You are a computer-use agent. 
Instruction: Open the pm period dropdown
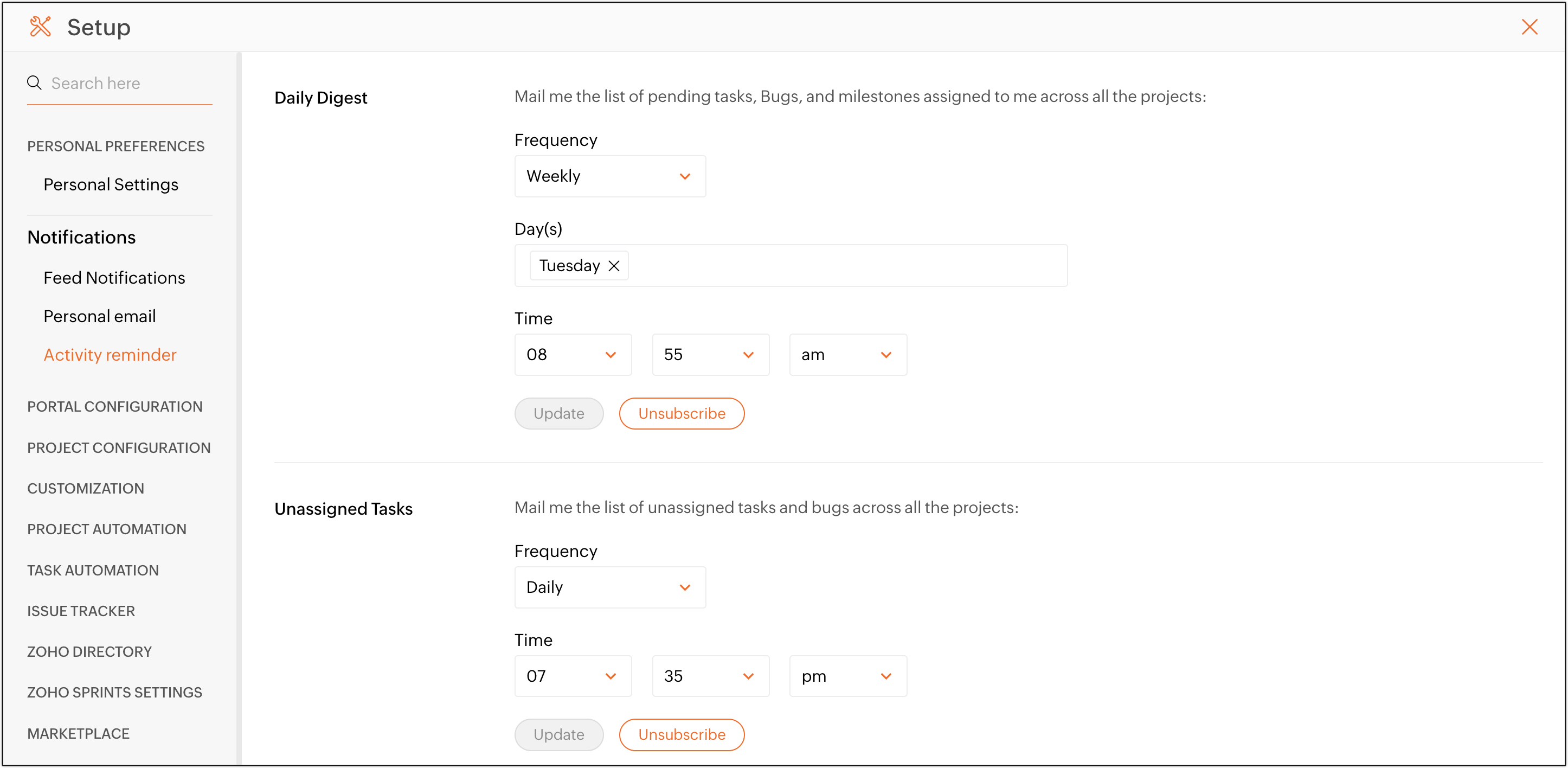[847, 677]
